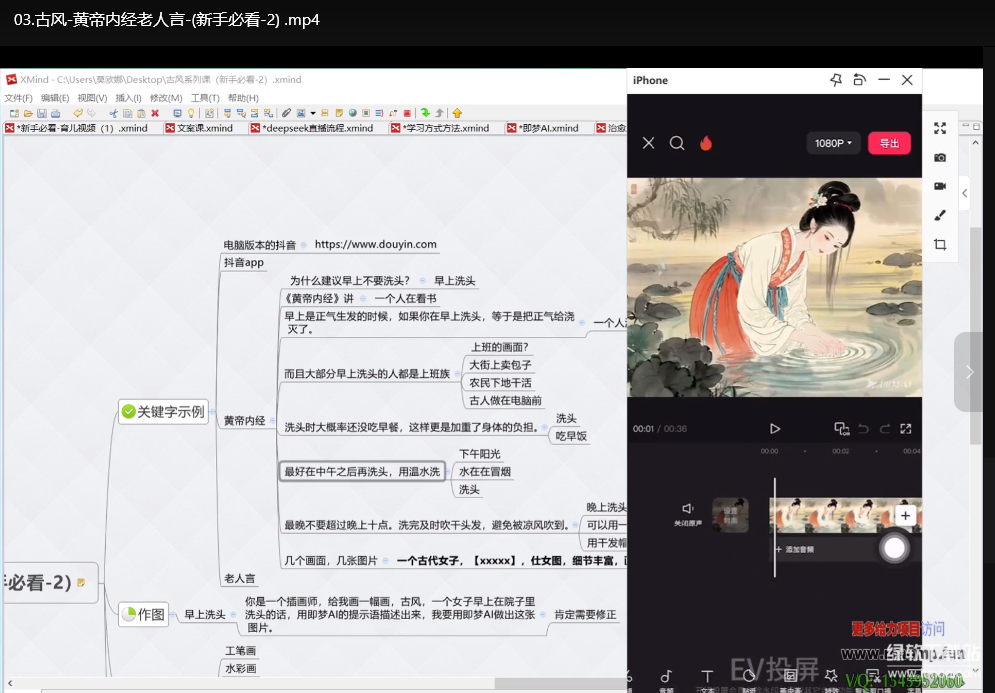Open the 文件(F) menu

tap(18, 98)
